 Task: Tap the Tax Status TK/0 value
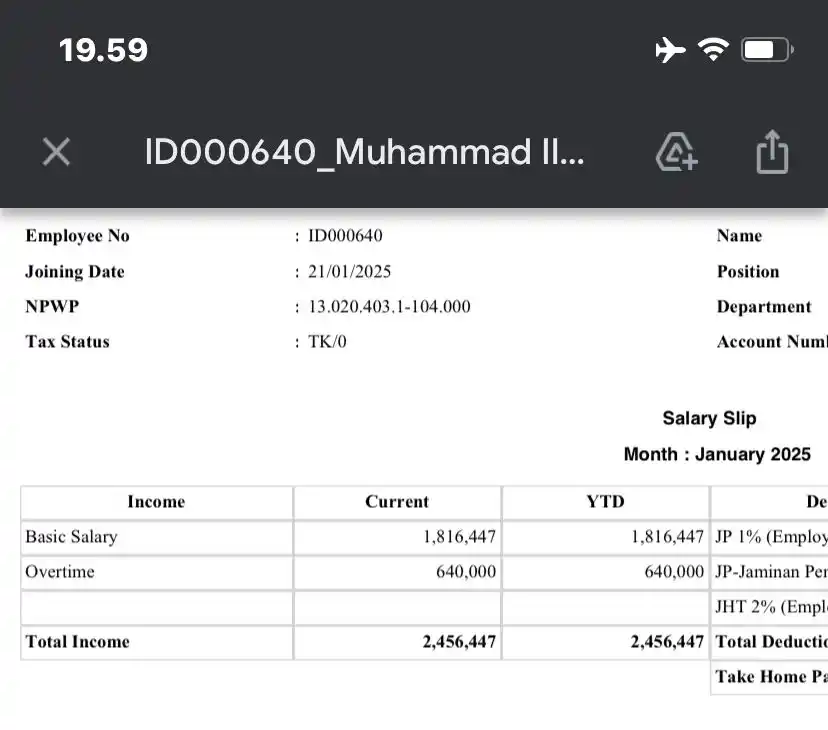[327, 342]
